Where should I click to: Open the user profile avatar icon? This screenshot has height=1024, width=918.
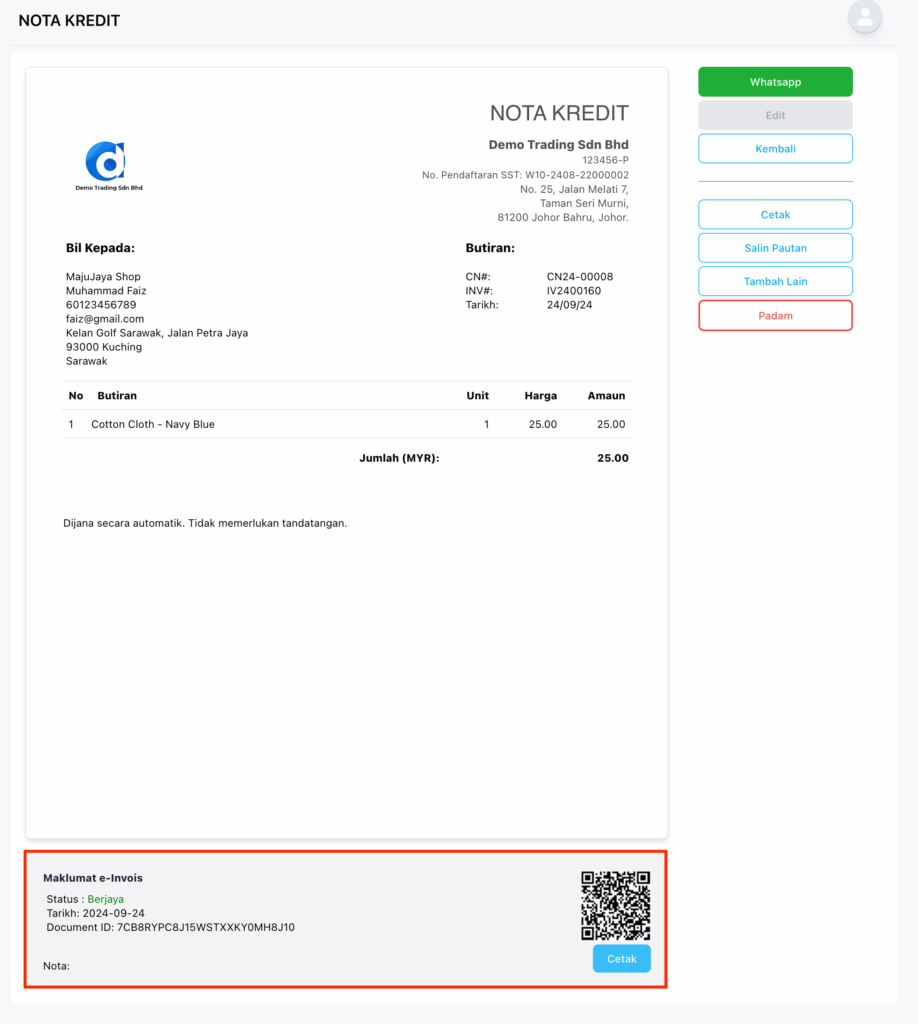tap(865, 18)
